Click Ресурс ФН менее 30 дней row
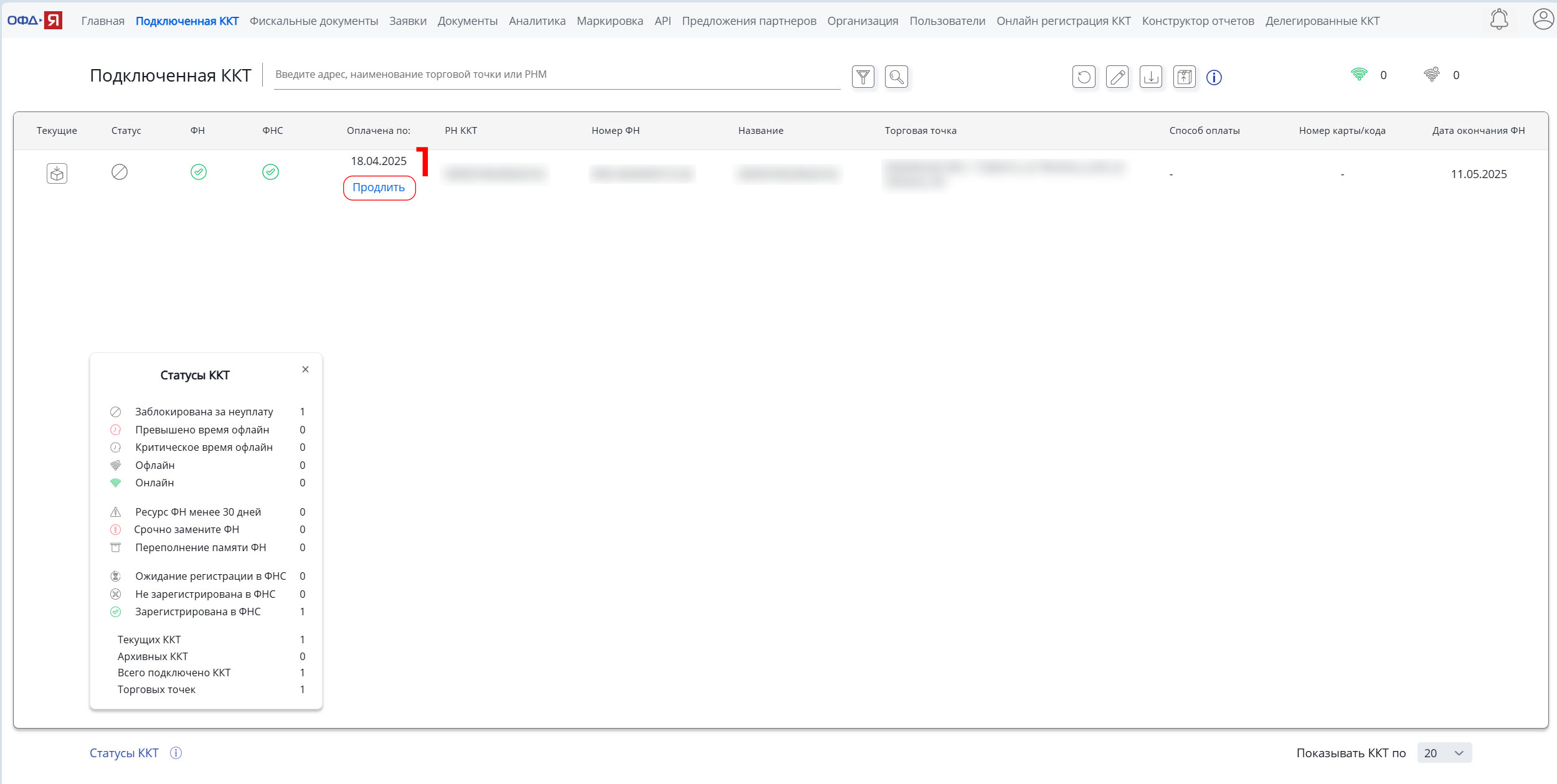The height and width of the screenshot is (784, 1557). 207,512
